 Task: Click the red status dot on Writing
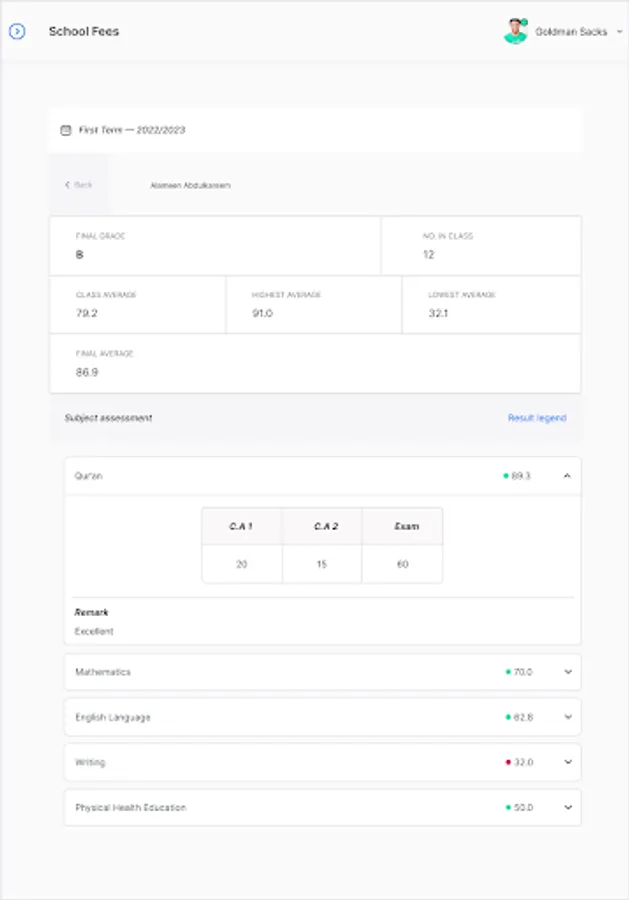(507, 762)
